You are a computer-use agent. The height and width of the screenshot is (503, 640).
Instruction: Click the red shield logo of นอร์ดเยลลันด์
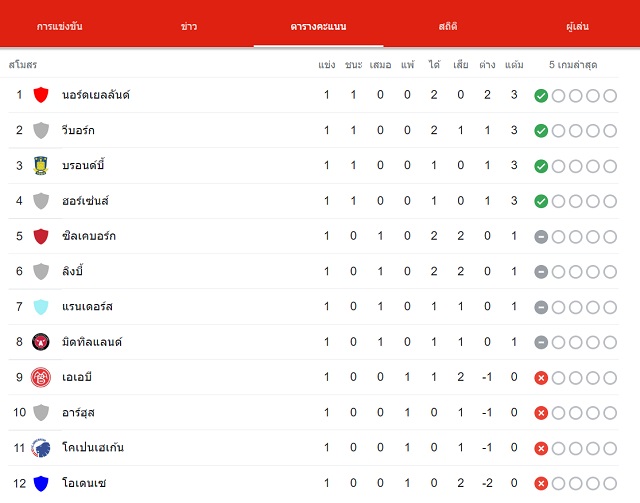tap(41, 95)
